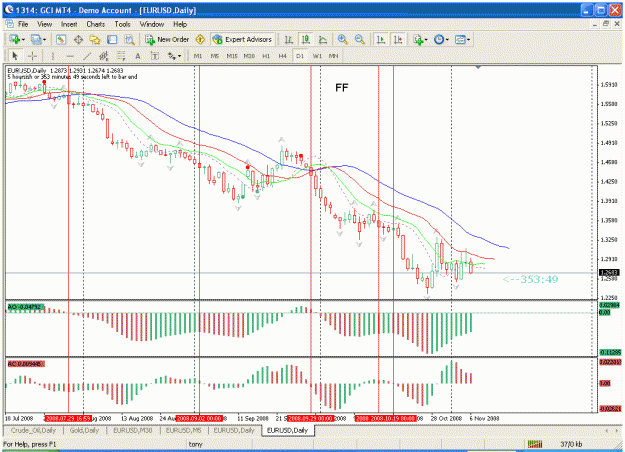Screen dimensions: 625x452
Task: Click connection status bars in status bar
Action: [x=535, y=444]
